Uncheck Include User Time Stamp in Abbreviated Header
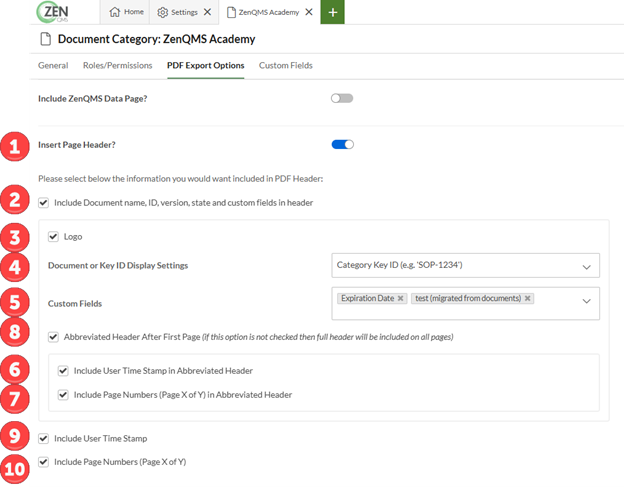The image size is (624, 487). (63, 371)
